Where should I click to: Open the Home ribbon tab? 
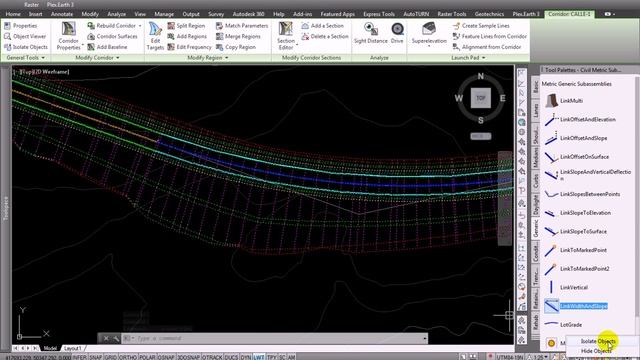click(13, 14)
